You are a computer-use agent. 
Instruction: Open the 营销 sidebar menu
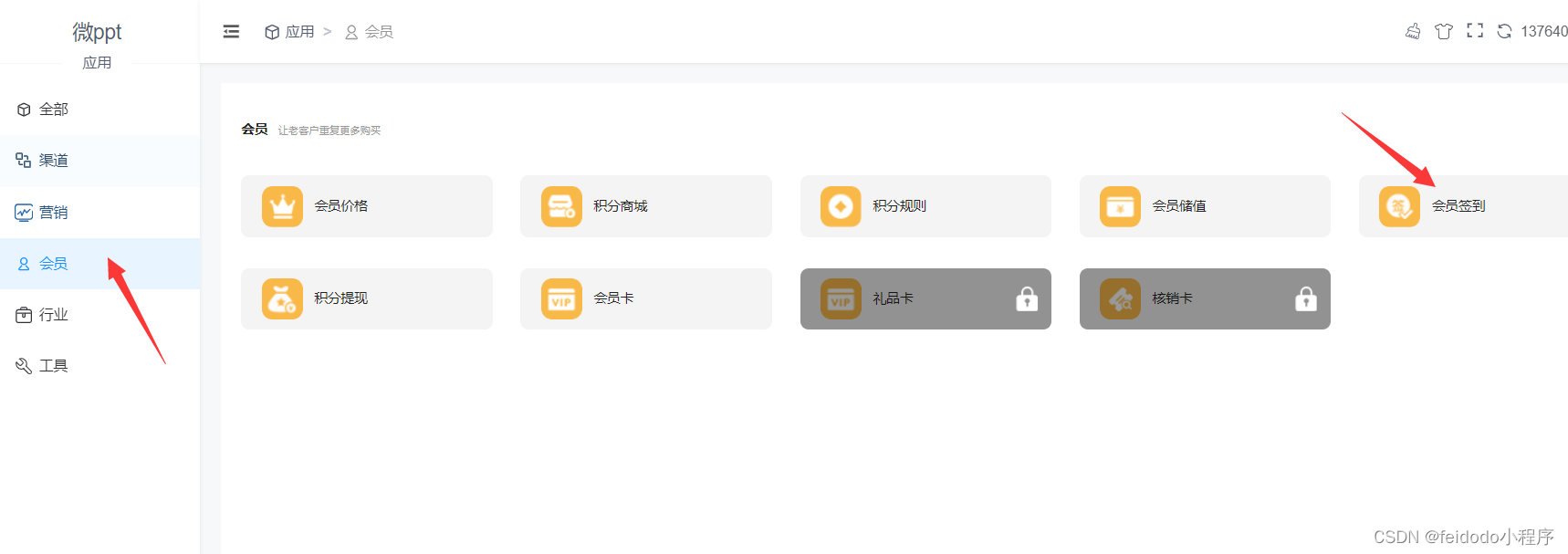[x=100, y=213]
